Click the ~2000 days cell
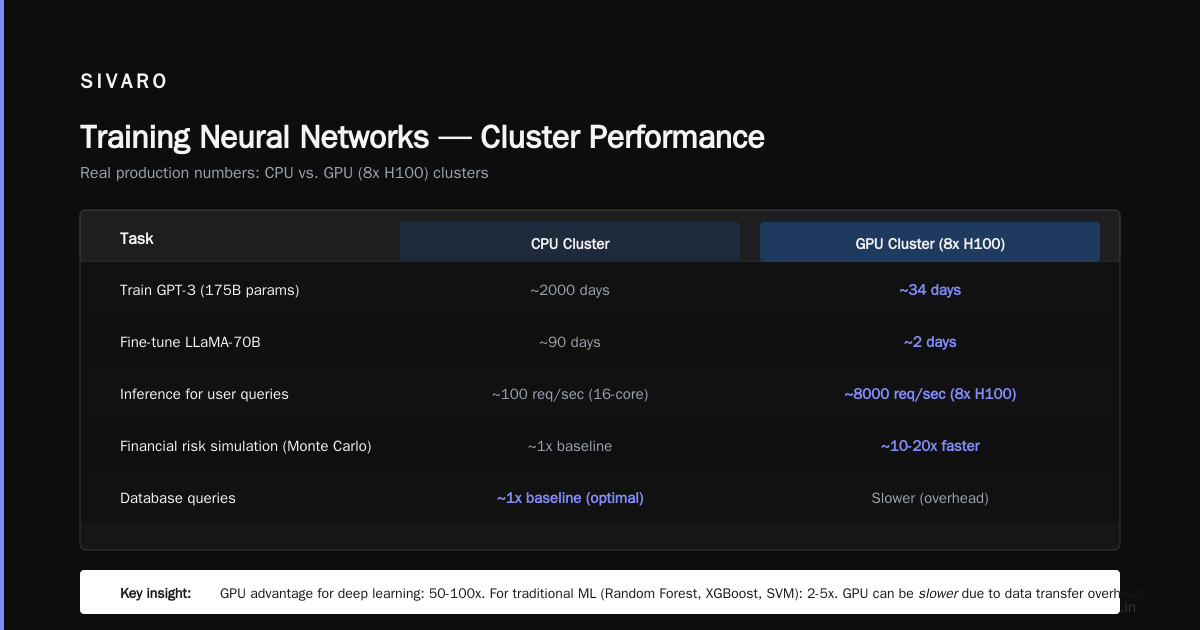 (x=570, y=290)
